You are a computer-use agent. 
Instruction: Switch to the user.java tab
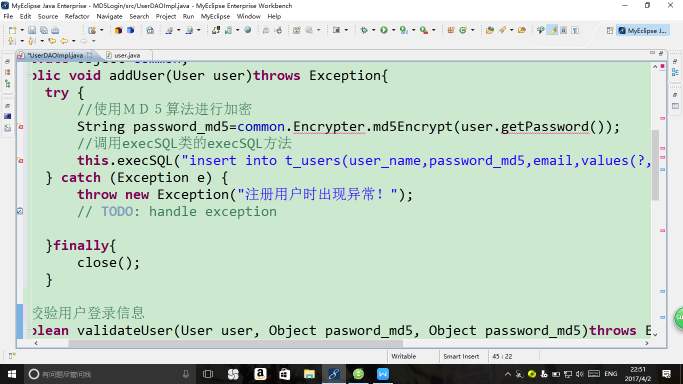pyautogui.click(x=127, y=55)
